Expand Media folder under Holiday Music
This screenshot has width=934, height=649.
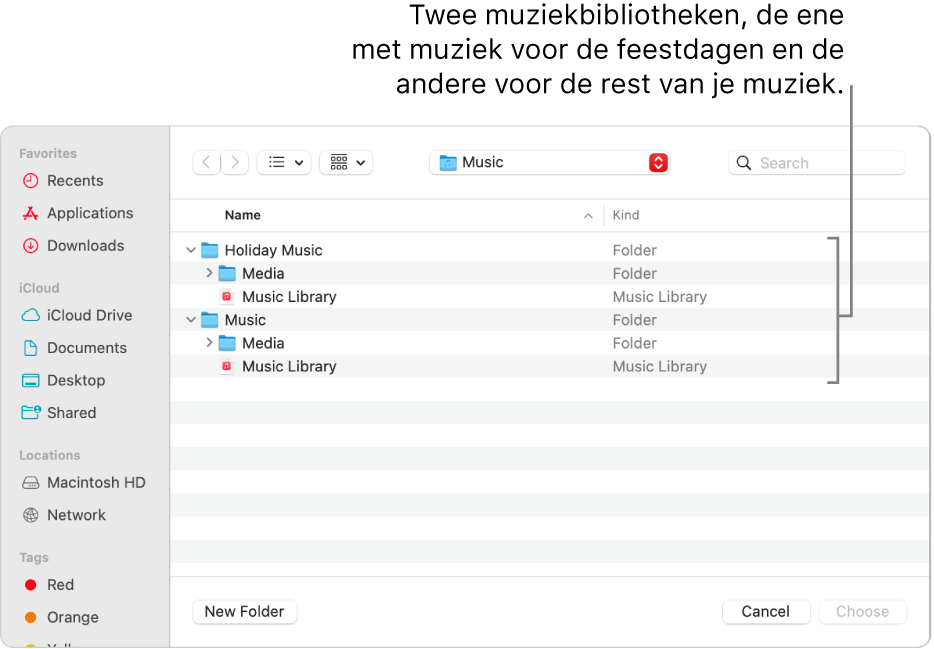(x=209, y=274)
